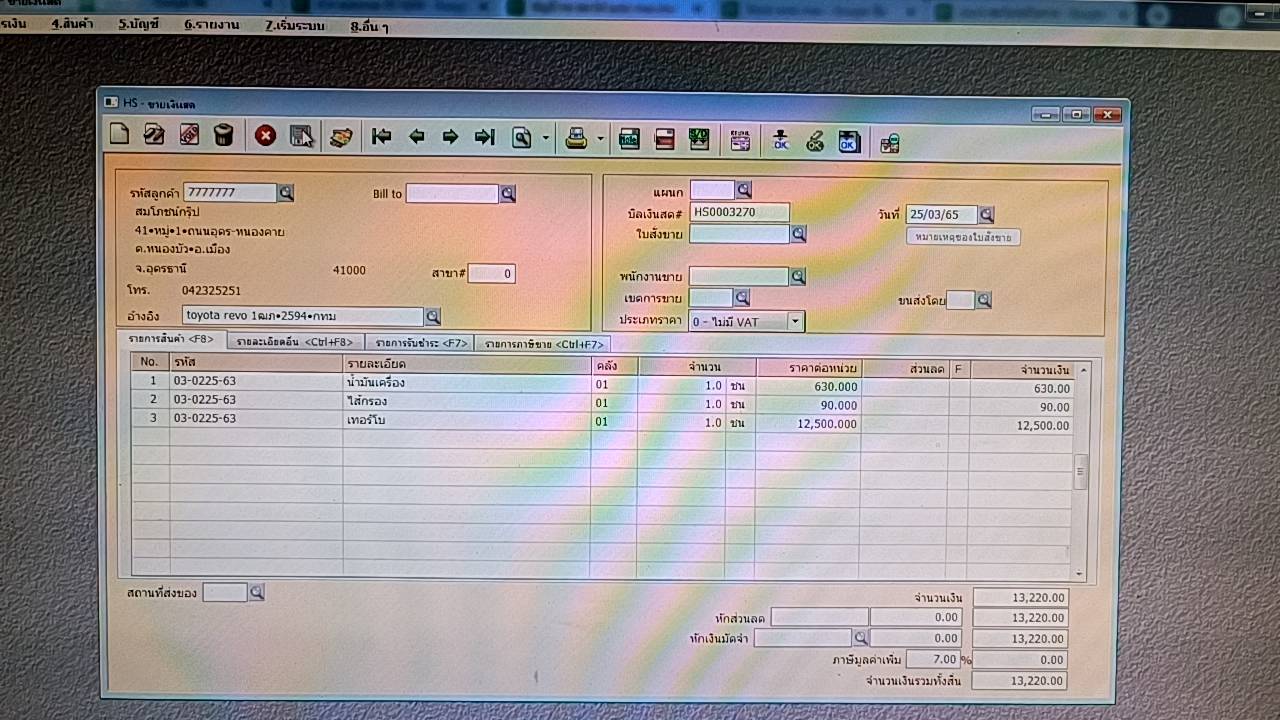Click the customer code field 7777777

tap(230, 193)
